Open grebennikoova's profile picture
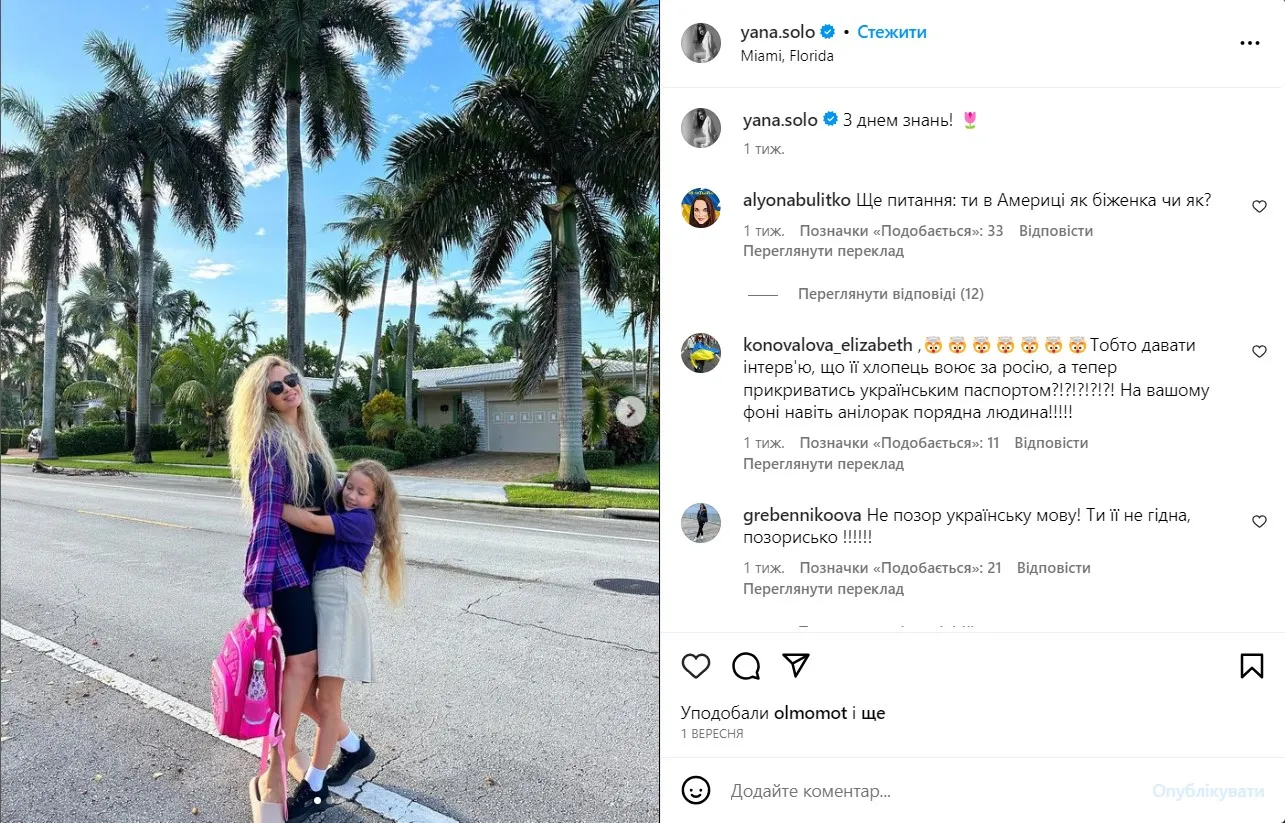The image size is (1285, 823). coord(701,523)
